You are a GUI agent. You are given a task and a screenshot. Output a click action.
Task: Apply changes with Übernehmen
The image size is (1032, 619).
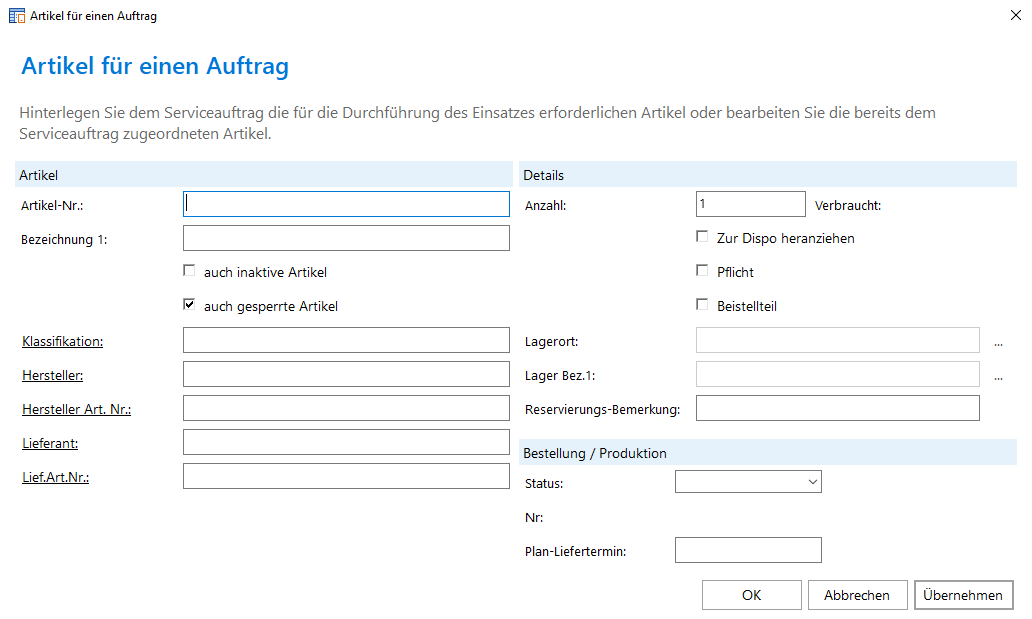(x=963, y=595)
